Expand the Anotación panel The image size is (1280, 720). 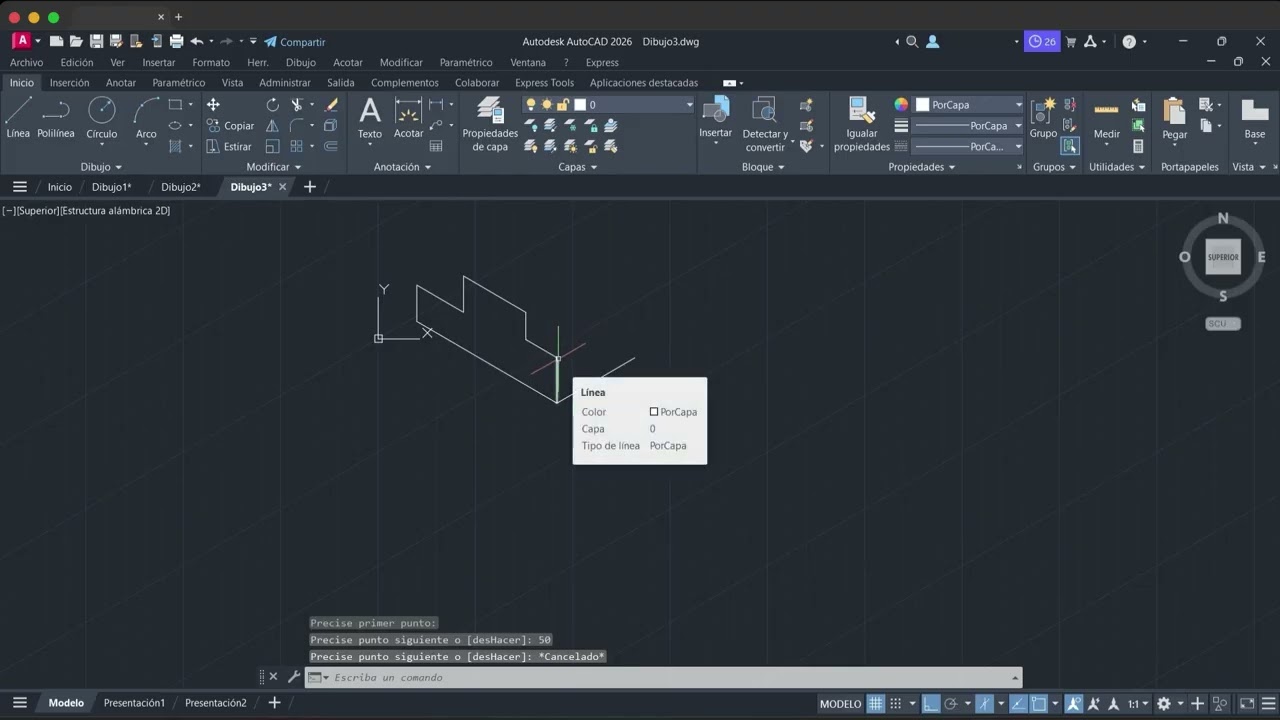403,167
